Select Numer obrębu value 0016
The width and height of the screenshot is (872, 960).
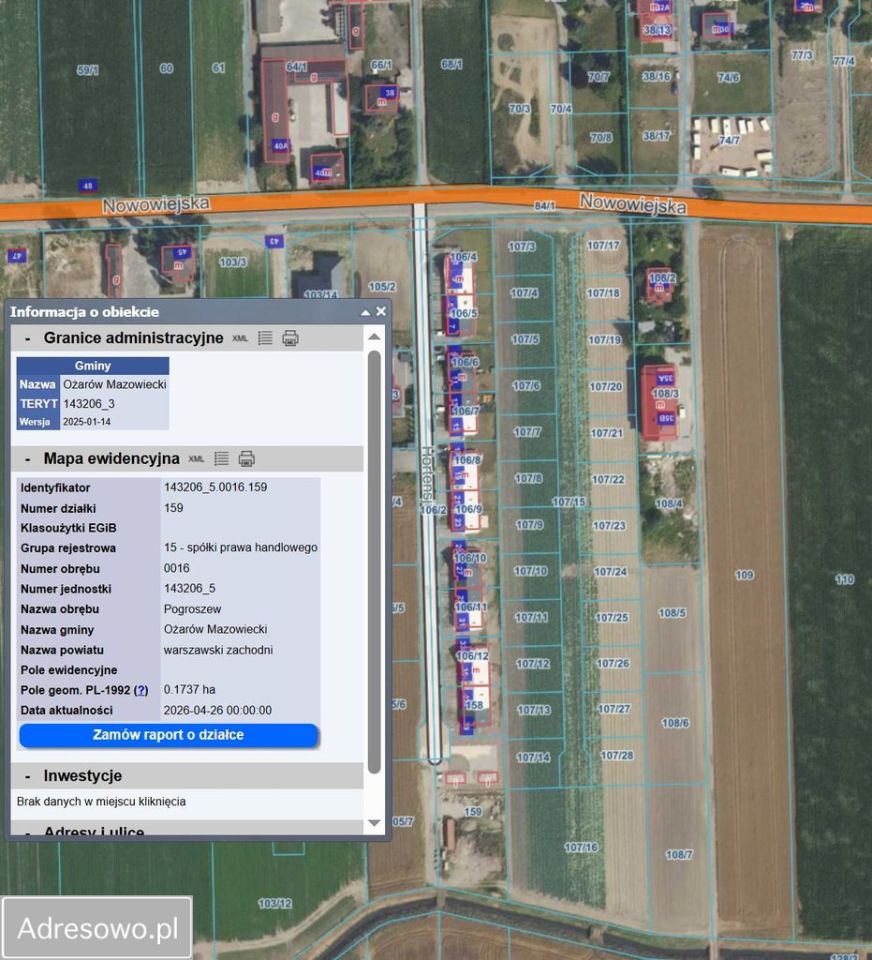click(176, 568)
